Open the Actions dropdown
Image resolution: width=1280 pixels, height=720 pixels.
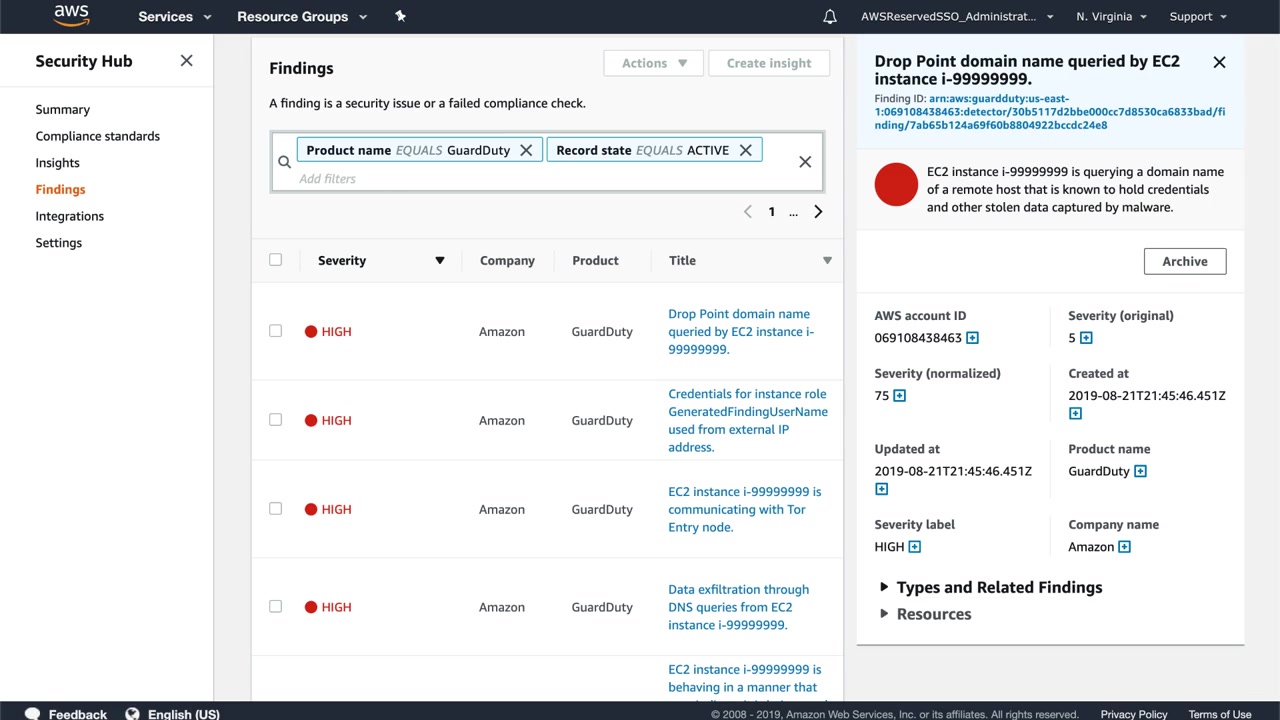[x=654, y=63]
